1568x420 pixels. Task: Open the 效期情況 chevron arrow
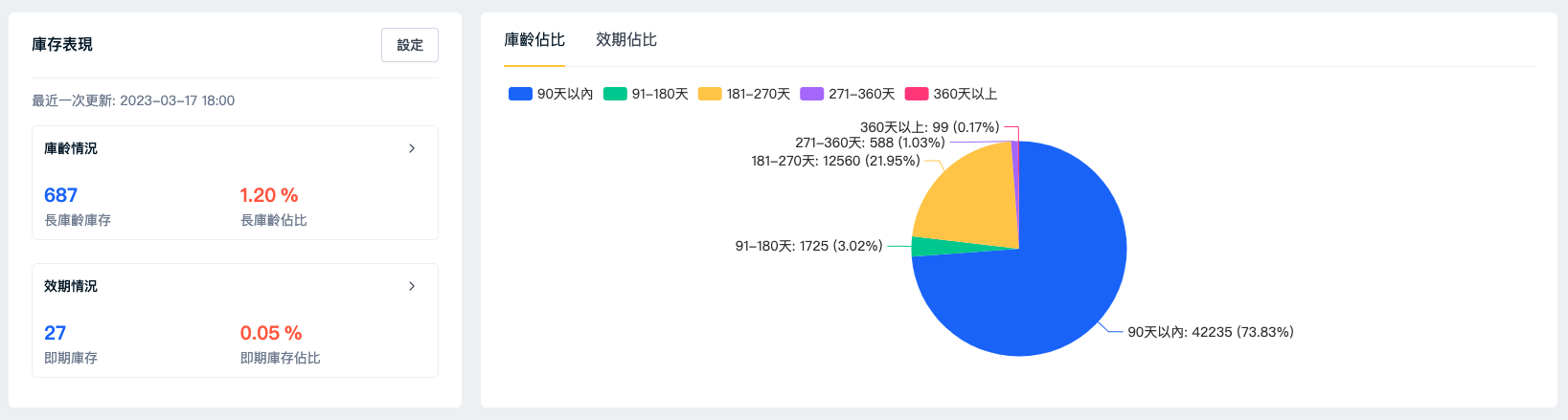tap(412, 286)
